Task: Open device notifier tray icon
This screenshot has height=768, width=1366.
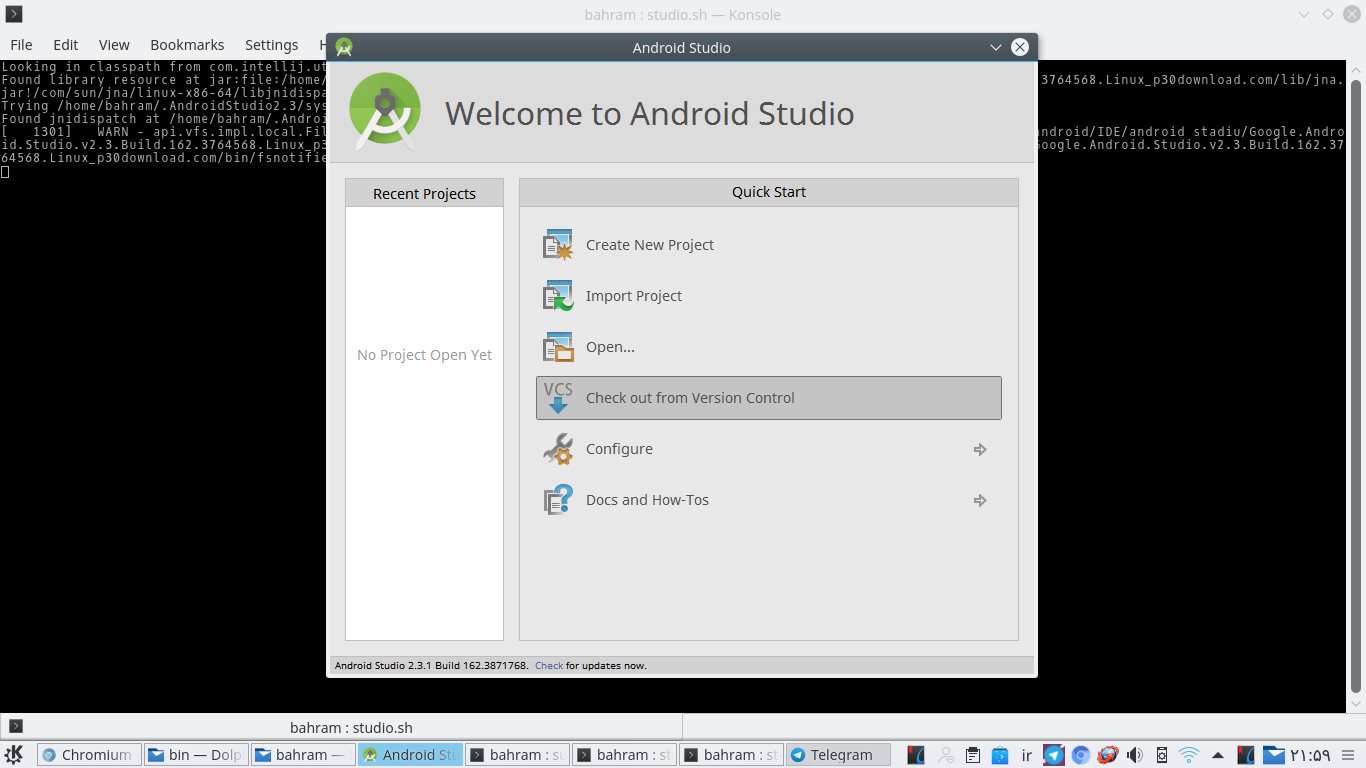Action: tap(1161, 755)
